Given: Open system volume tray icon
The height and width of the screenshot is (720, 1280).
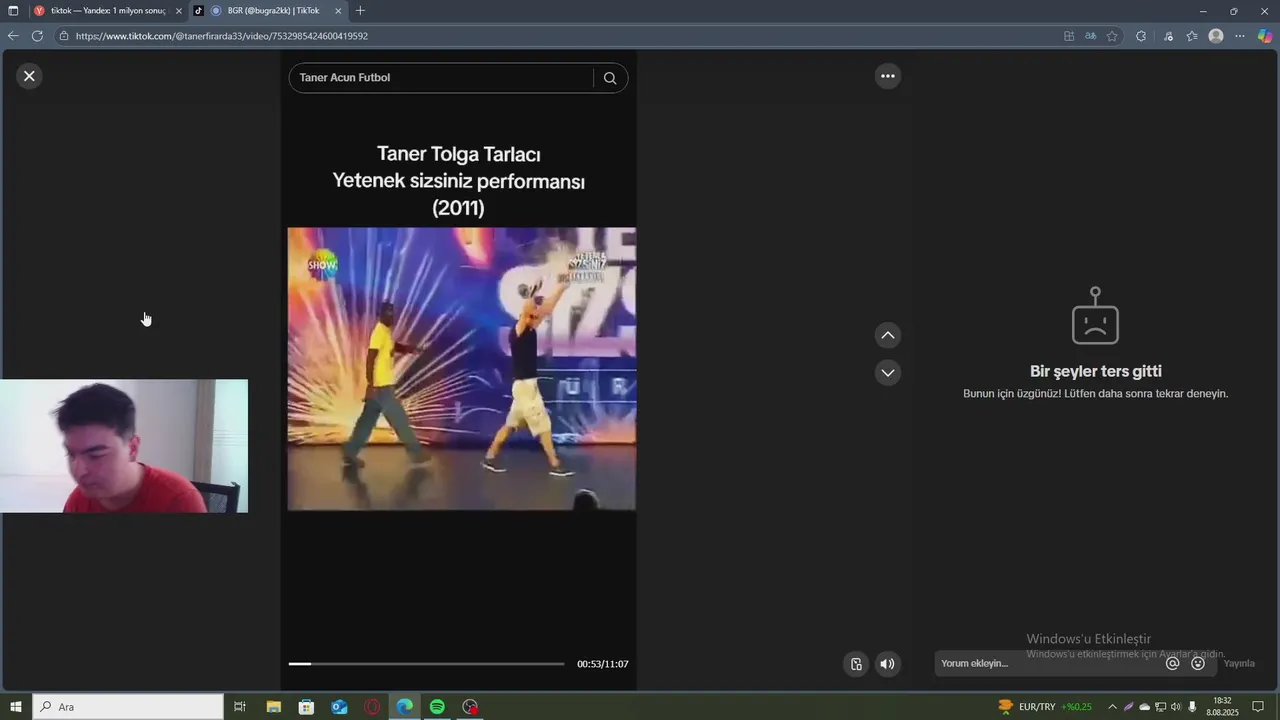Looking at the screenshot, I should (1176, 707).
